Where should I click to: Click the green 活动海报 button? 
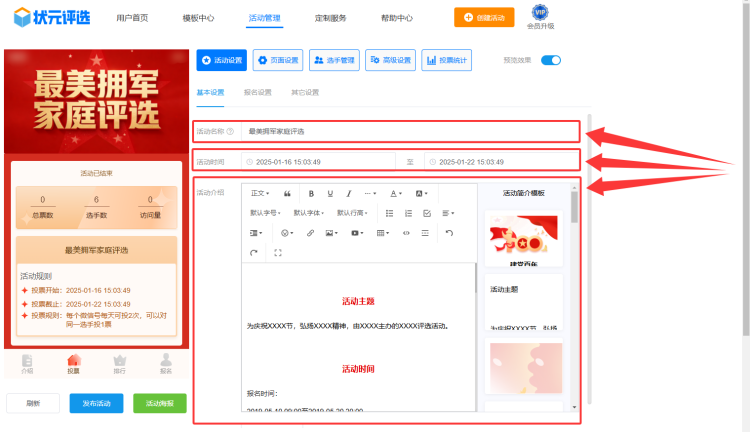click(x=160, y=403)
